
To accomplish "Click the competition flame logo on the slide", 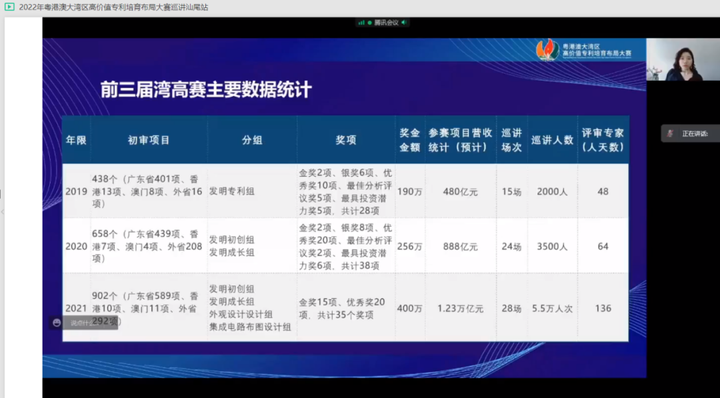I will click(x=548, y=50).
